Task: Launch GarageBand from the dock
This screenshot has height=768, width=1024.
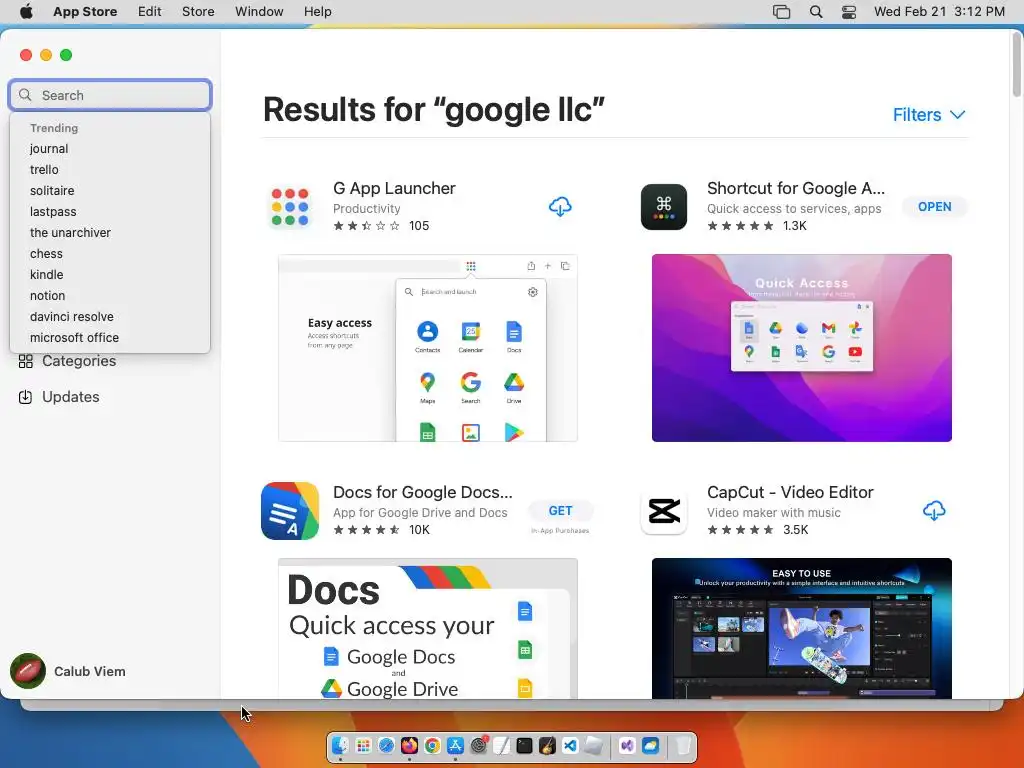Action: click(547, 746)
